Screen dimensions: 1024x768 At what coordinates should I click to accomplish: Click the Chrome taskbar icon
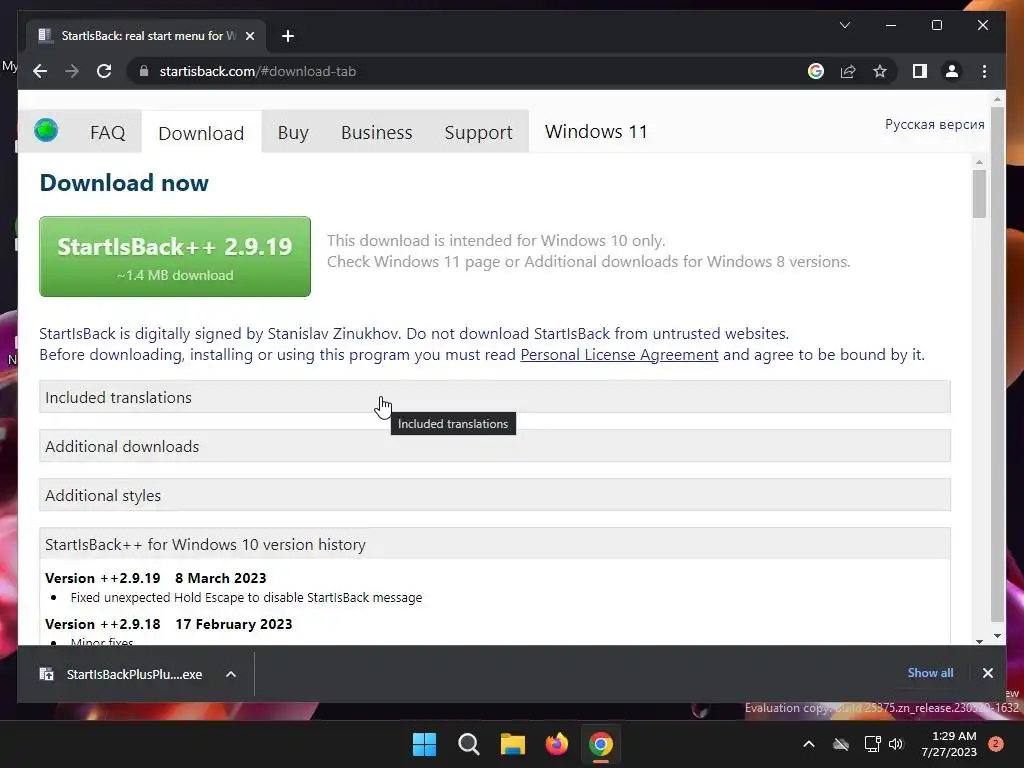[601, 744]
